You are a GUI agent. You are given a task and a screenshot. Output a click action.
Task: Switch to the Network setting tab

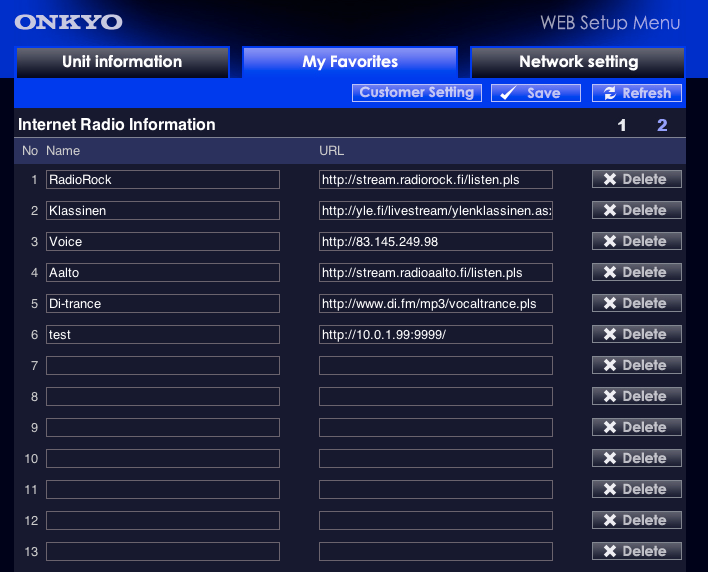pyautogui.click(x=578, y=62)
